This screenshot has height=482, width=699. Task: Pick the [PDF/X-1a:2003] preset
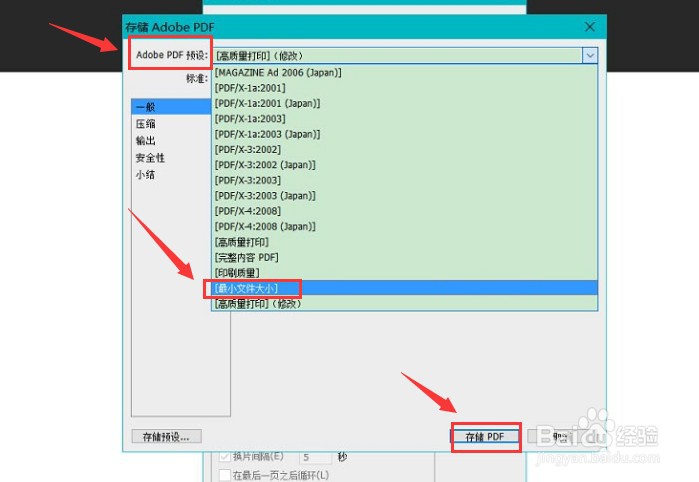point(404,119)
